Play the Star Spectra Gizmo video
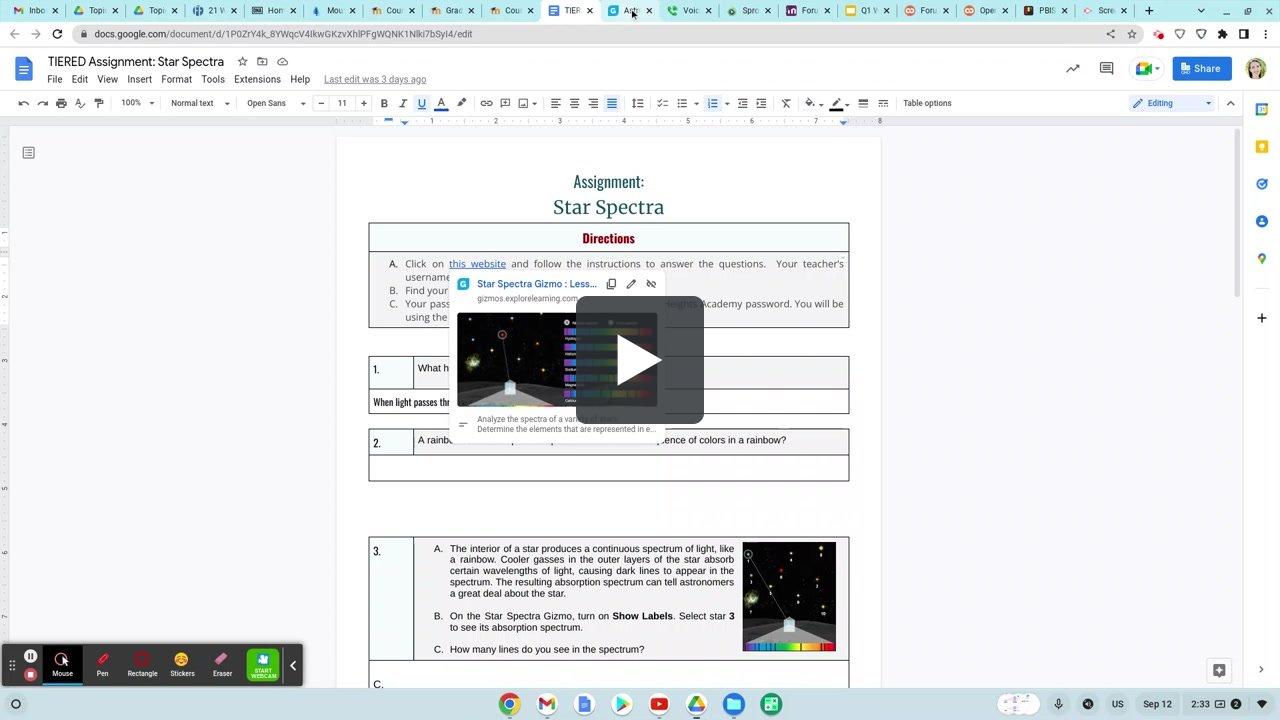 pyautogui.click(x=639, y=361)
